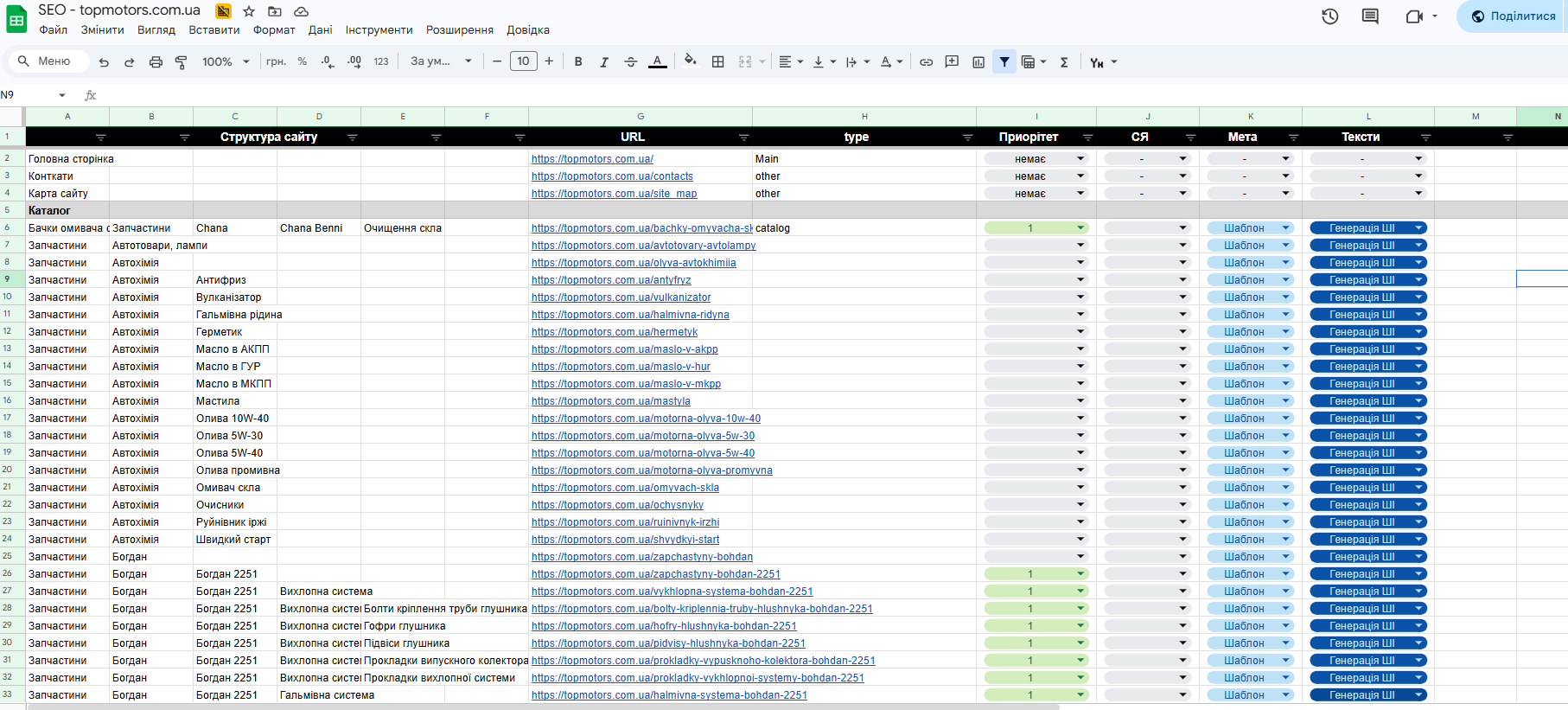Open version history clock icon
1568x710 pixels.
tap(1330, 16)
